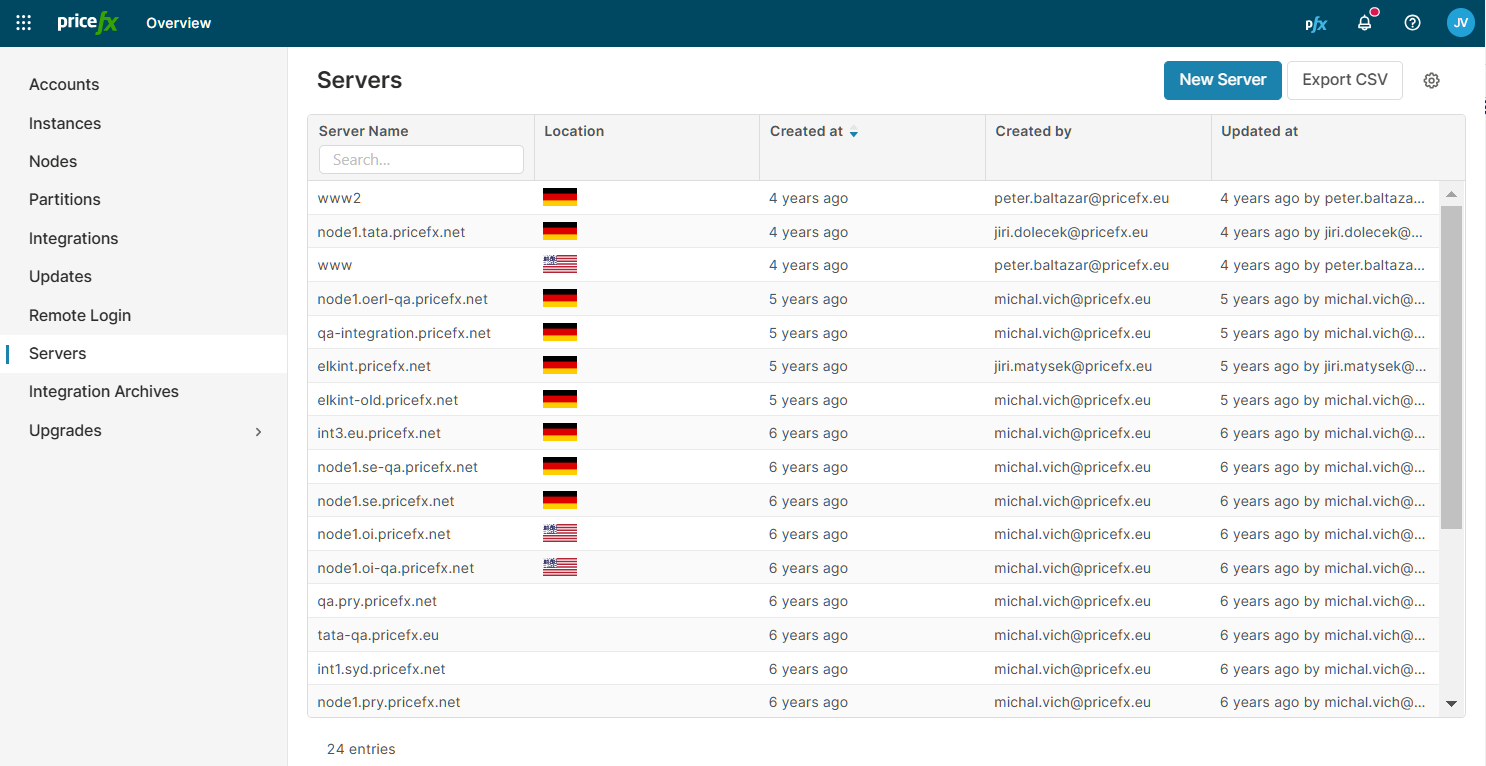
Task: Click the German flag for www2 row
Action: pyautogui.click(x=559, y=198)
